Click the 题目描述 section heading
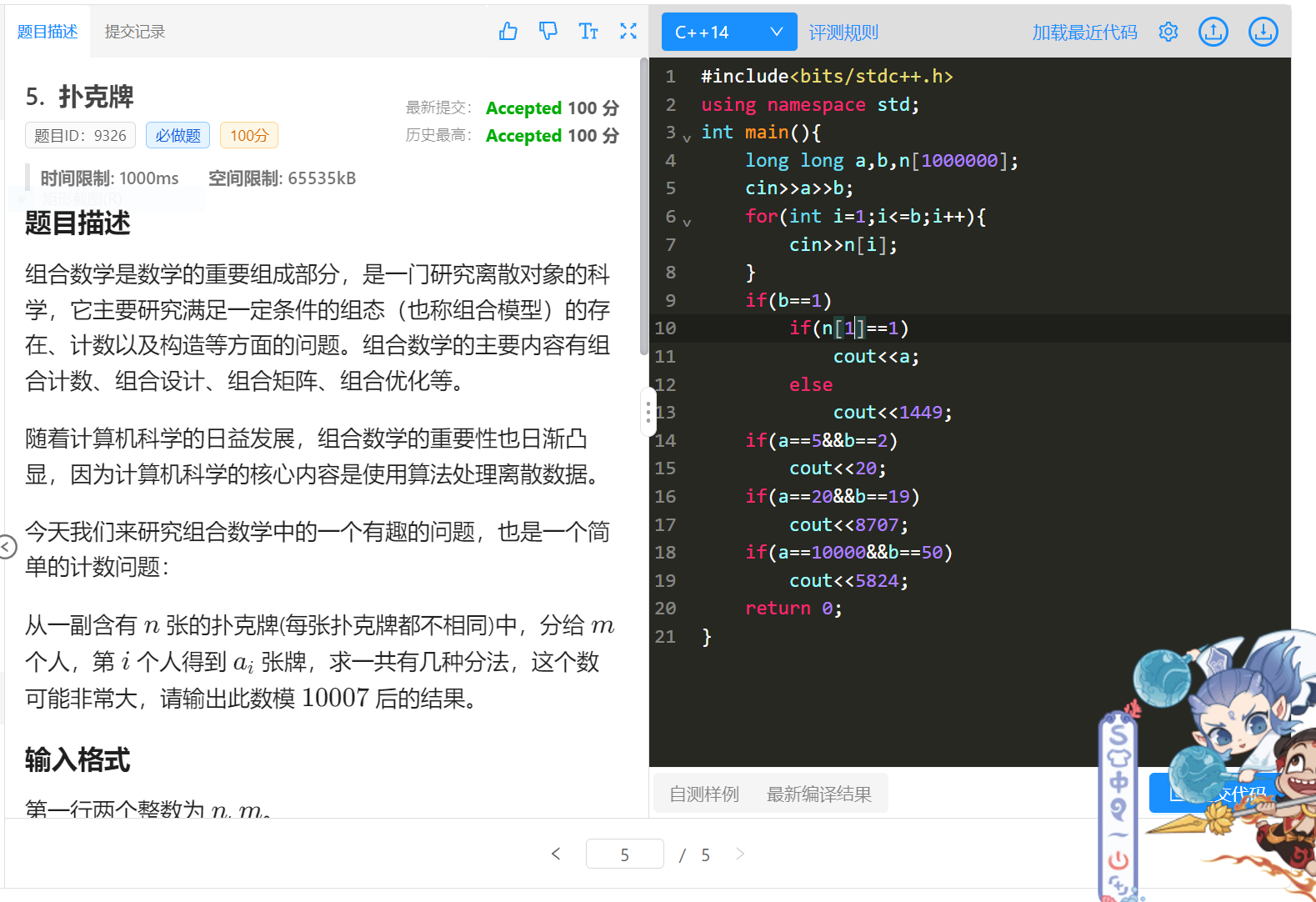This screenshot has width=1316, height=902. click(x=78, y=223)
